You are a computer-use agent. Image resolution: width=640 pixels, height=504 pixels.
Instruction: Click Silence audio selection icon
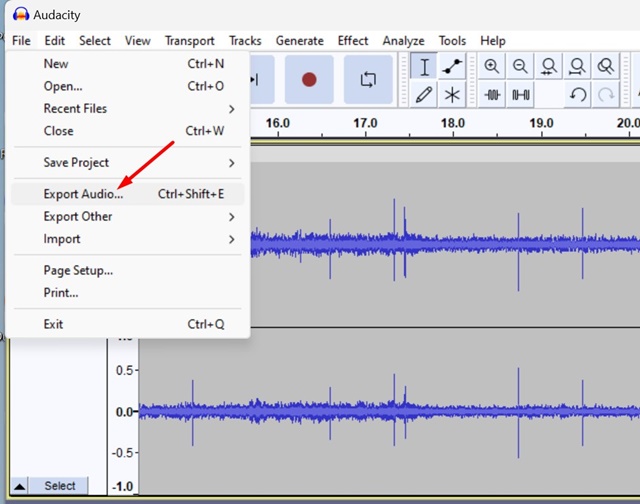[x=520, y=95]
